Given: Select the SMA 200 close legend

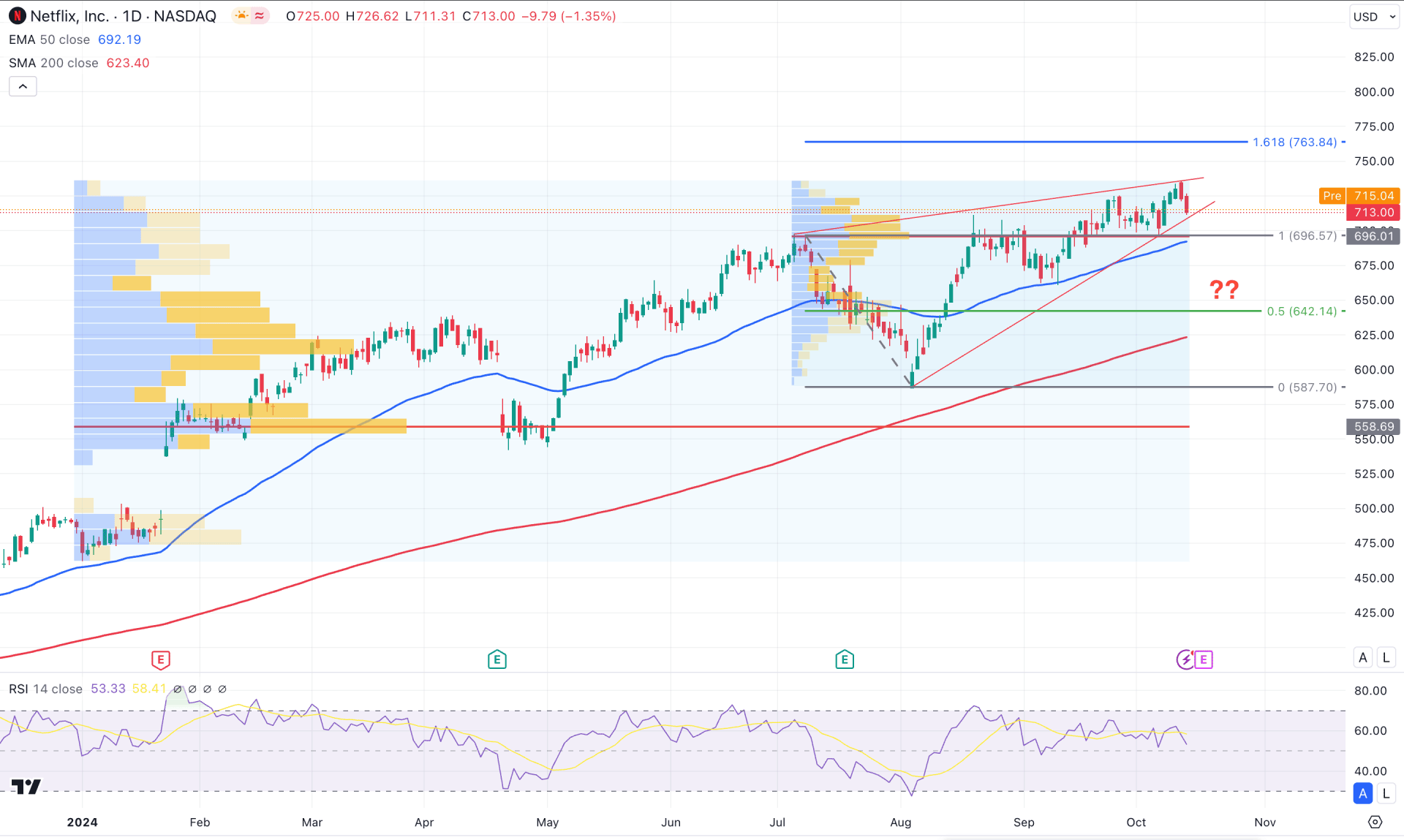Looking at the screenshot, I should tap(53, 63).
